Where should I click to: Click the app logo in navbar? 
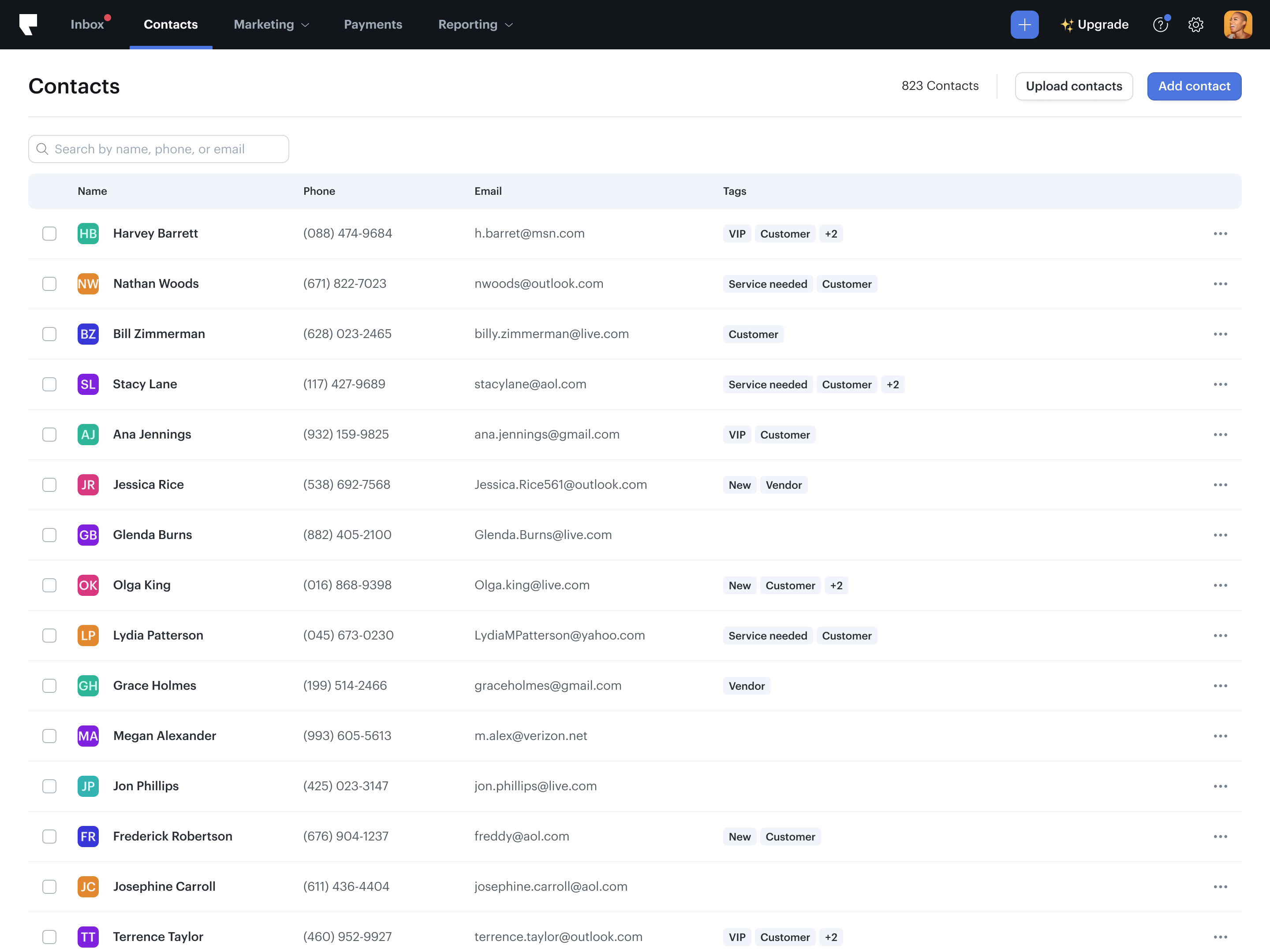tap(28, 25)
